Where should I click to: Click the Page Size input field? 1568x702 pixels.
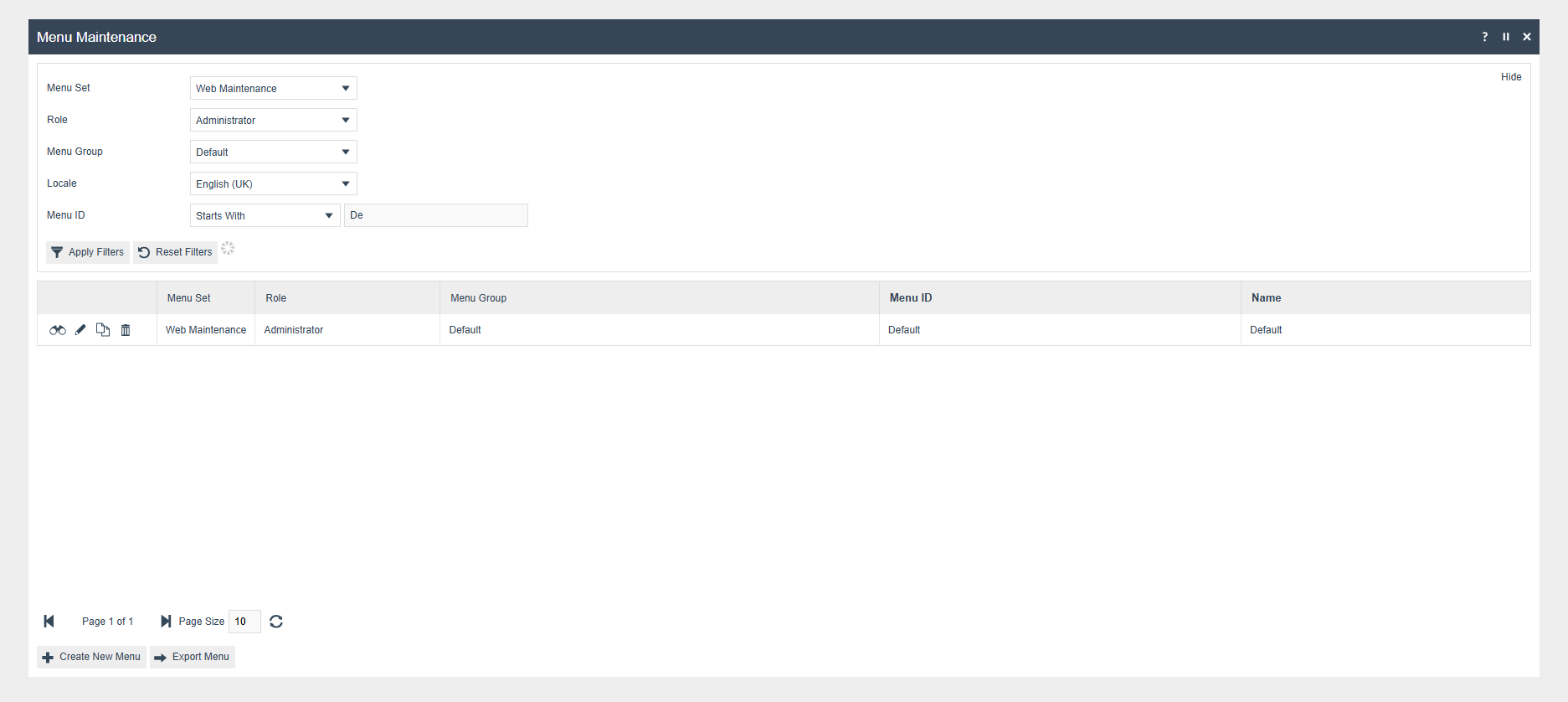point(244,622)
